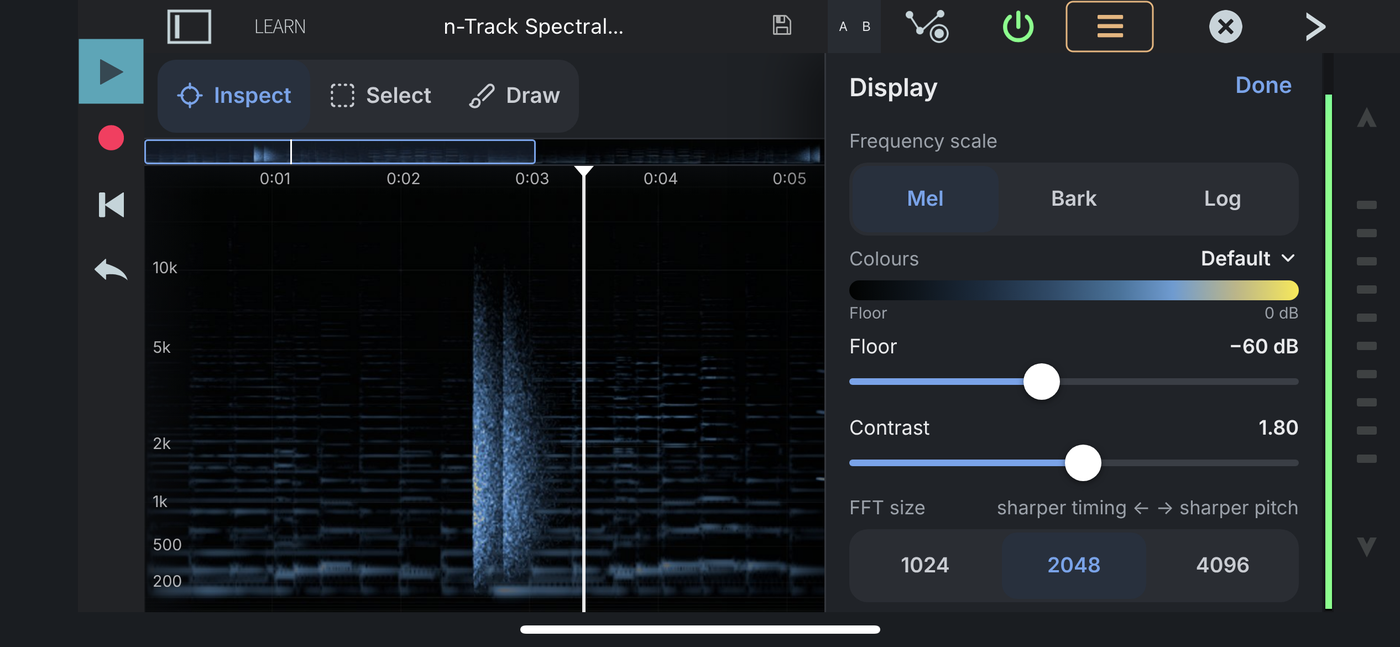Click the 0:04 timeline label
Screen dimensions: 1400x647
660,179
